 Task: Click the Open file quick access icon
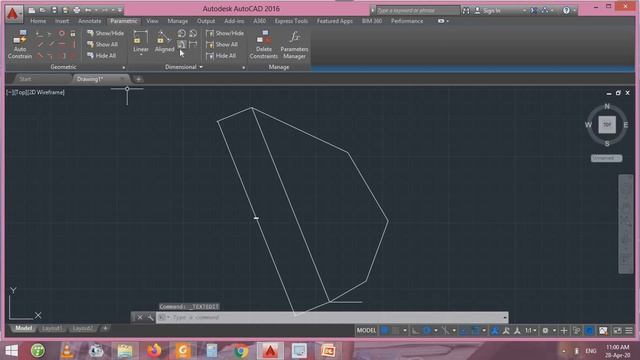42,10
